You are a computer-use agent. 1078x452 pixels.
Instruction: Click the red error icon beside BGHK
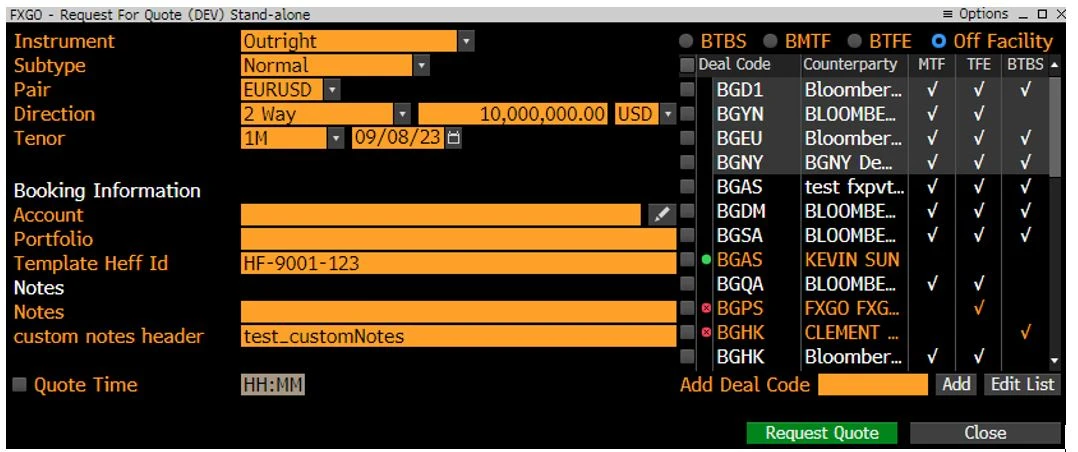pyautogui.click(x=706, y=333)
